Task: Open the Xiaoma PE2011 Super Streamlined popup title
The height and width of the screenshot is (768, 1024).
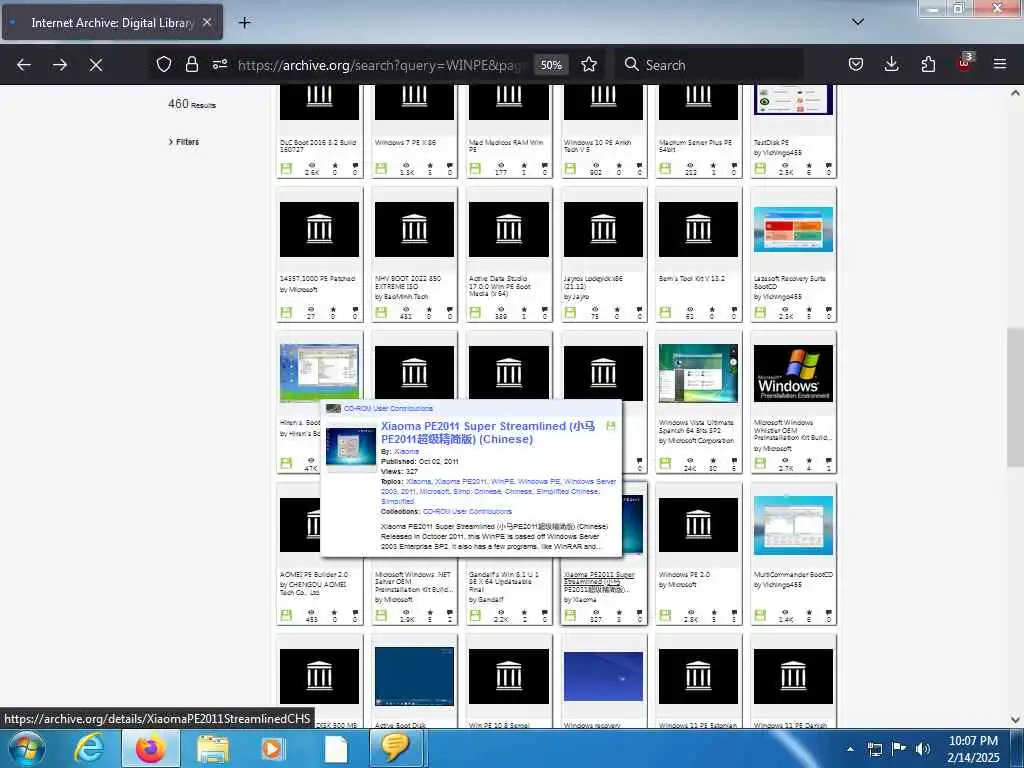Action: click(x=488, y=432)
